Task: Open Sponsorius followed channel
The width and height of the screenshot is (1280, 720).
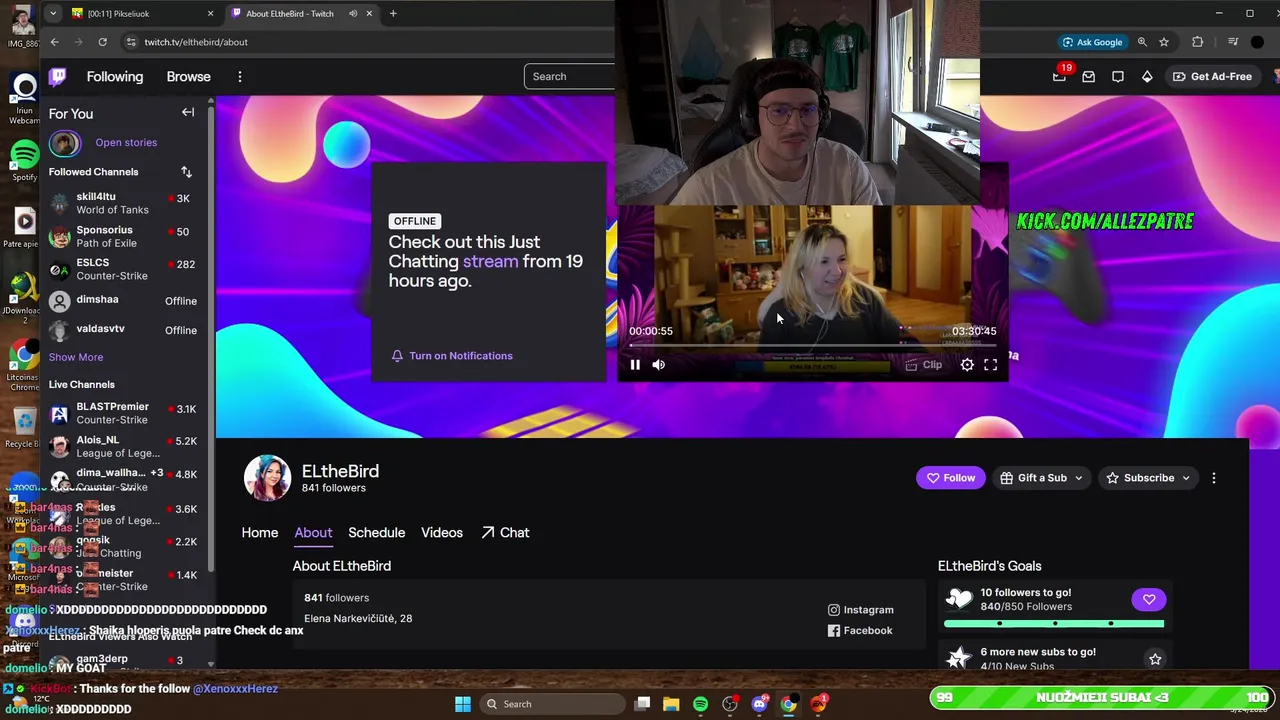Action: coord(123,236)
